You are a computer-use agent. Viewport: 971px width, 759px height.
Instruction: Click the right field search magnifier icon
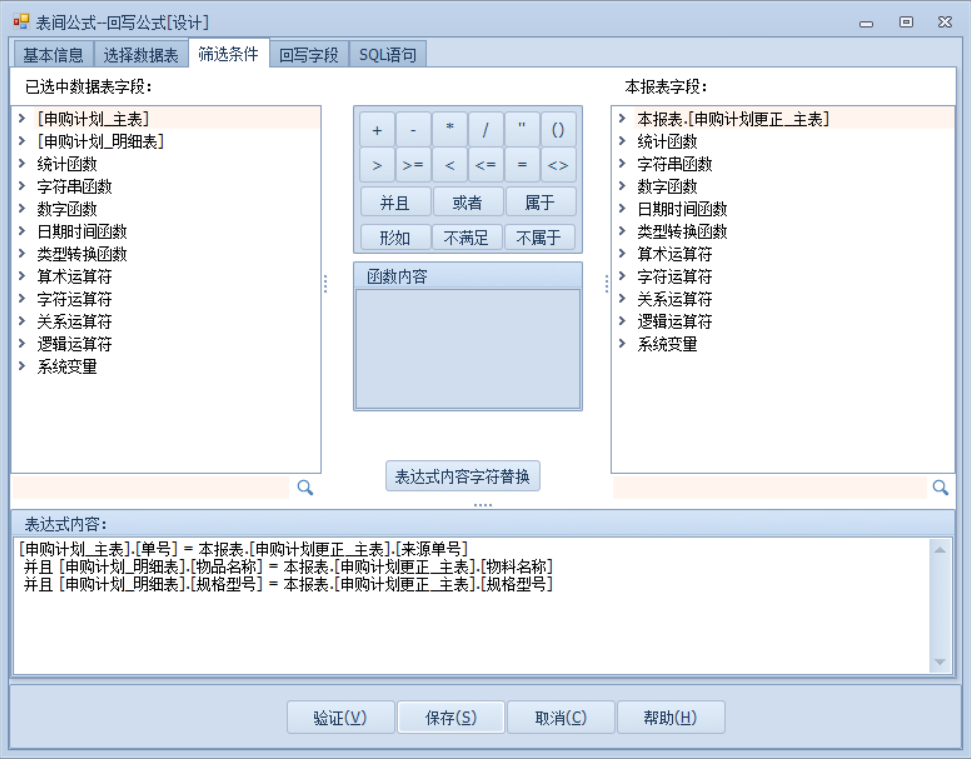(x=940, y=487)
